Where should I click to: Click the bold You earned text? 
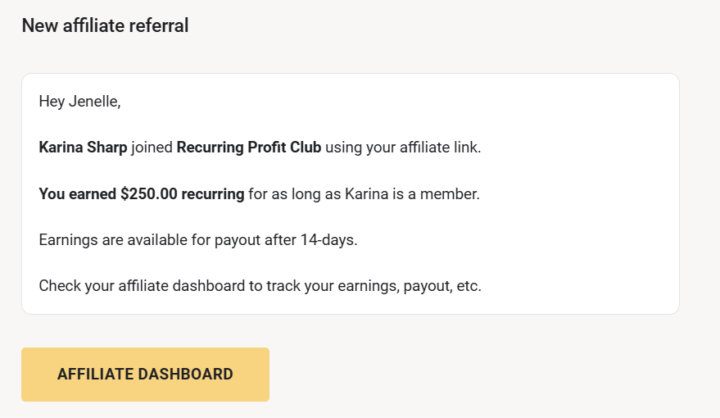coord(76,193)
